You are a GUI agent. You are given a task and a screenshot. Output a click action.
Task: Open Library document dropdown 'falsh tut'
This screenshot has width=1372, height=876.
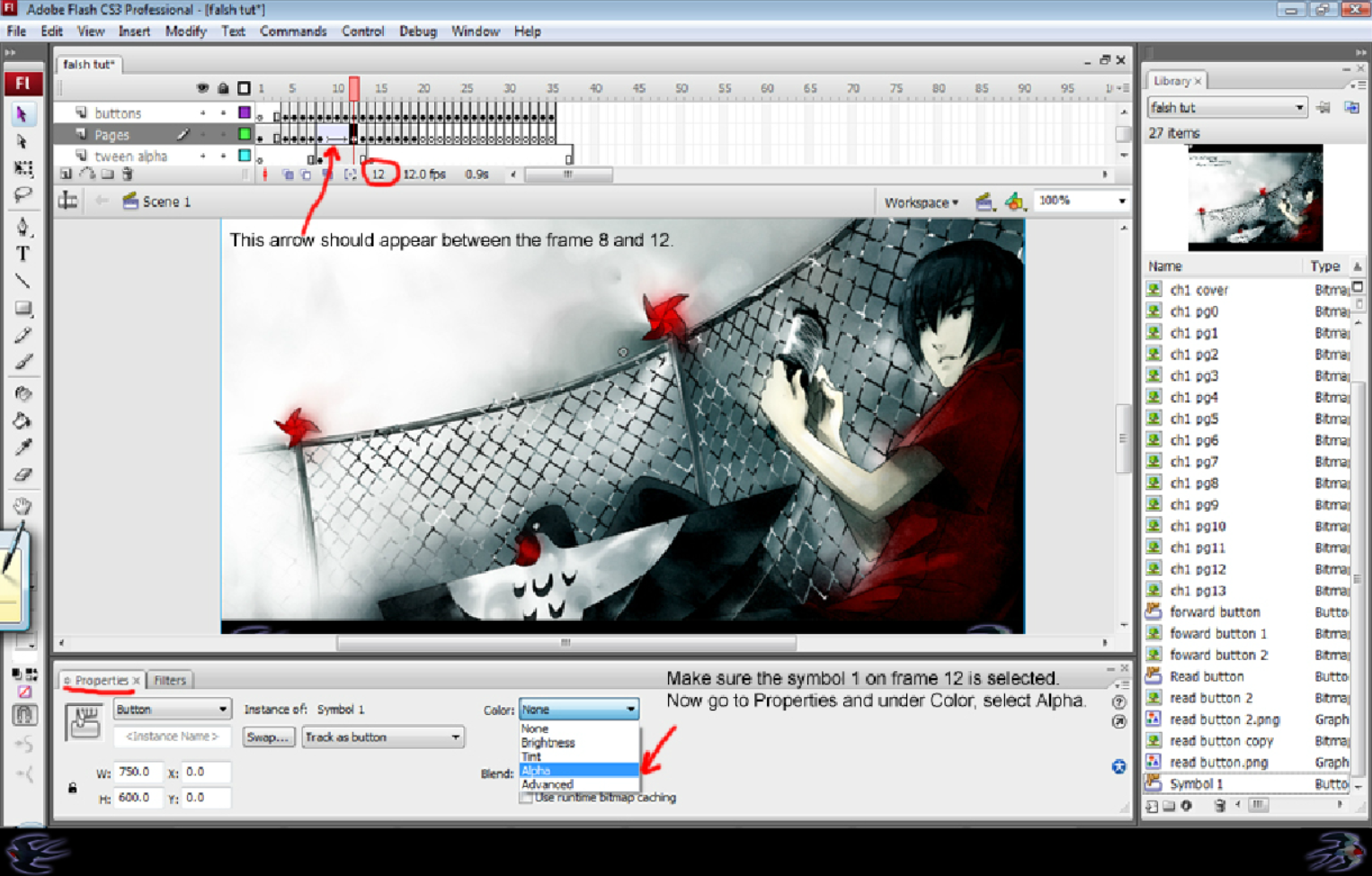coord(1226,107)
